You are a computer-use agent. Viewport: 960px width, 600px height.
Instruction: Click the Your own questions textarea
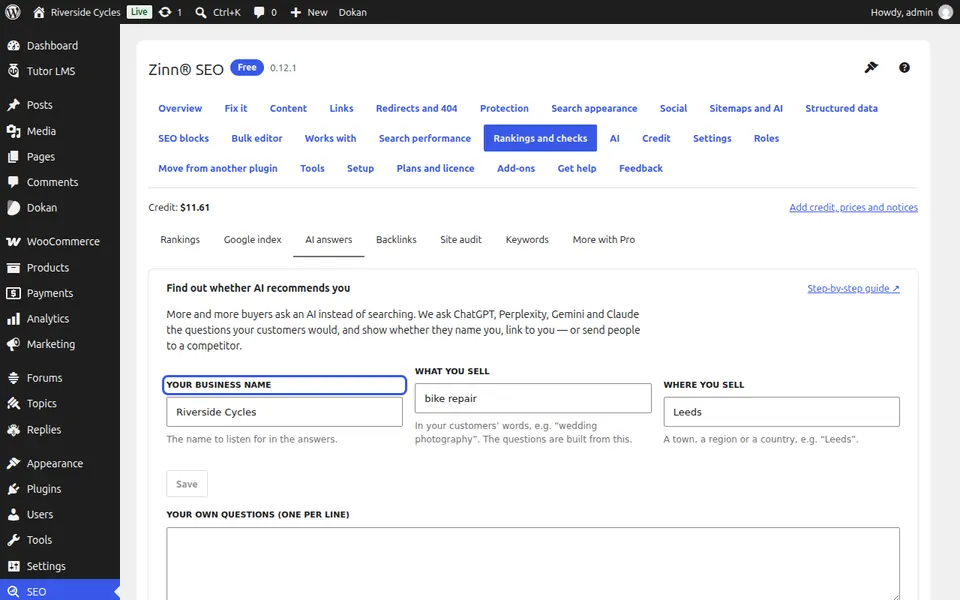tap(533, 563)
